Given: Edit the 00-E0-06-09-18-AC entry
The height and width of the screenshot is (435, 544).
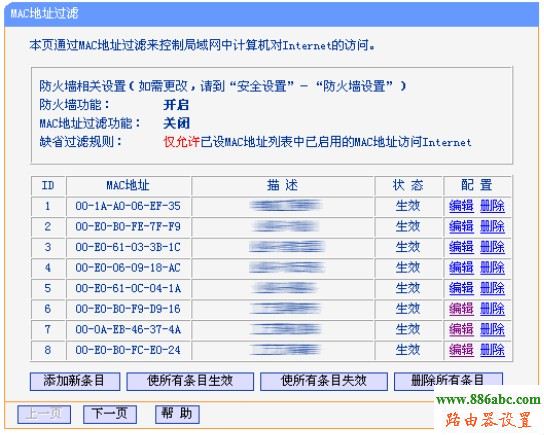Looking at the screenshot, I should [461, 267].
